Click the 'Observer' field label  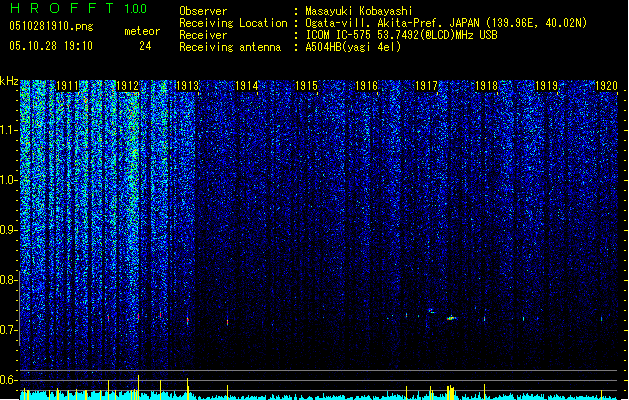pyautogui.click(x=203, y=11)
